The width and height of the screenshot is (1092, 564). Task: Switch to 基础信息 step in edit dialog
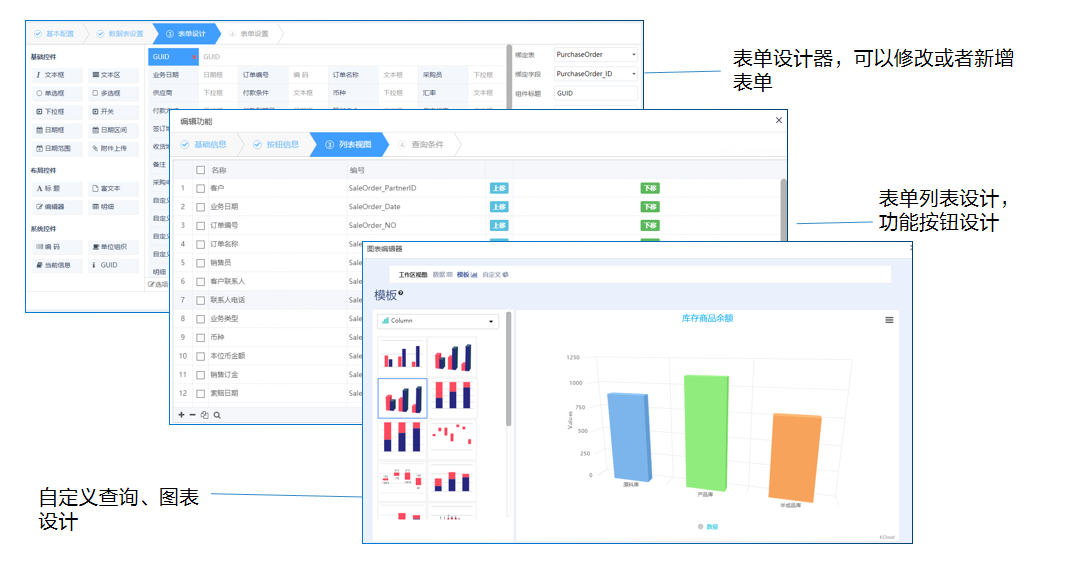click(204, 145)
